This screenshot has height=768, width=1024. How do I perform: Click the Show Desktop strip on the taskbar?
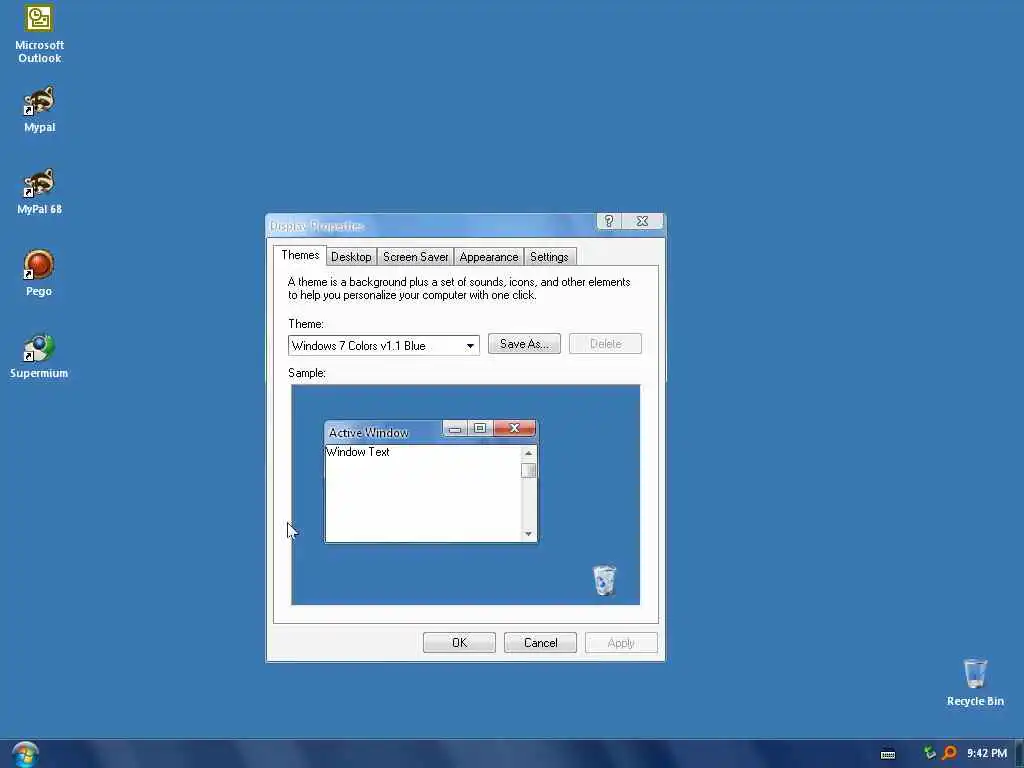[x=1019, y=754]
